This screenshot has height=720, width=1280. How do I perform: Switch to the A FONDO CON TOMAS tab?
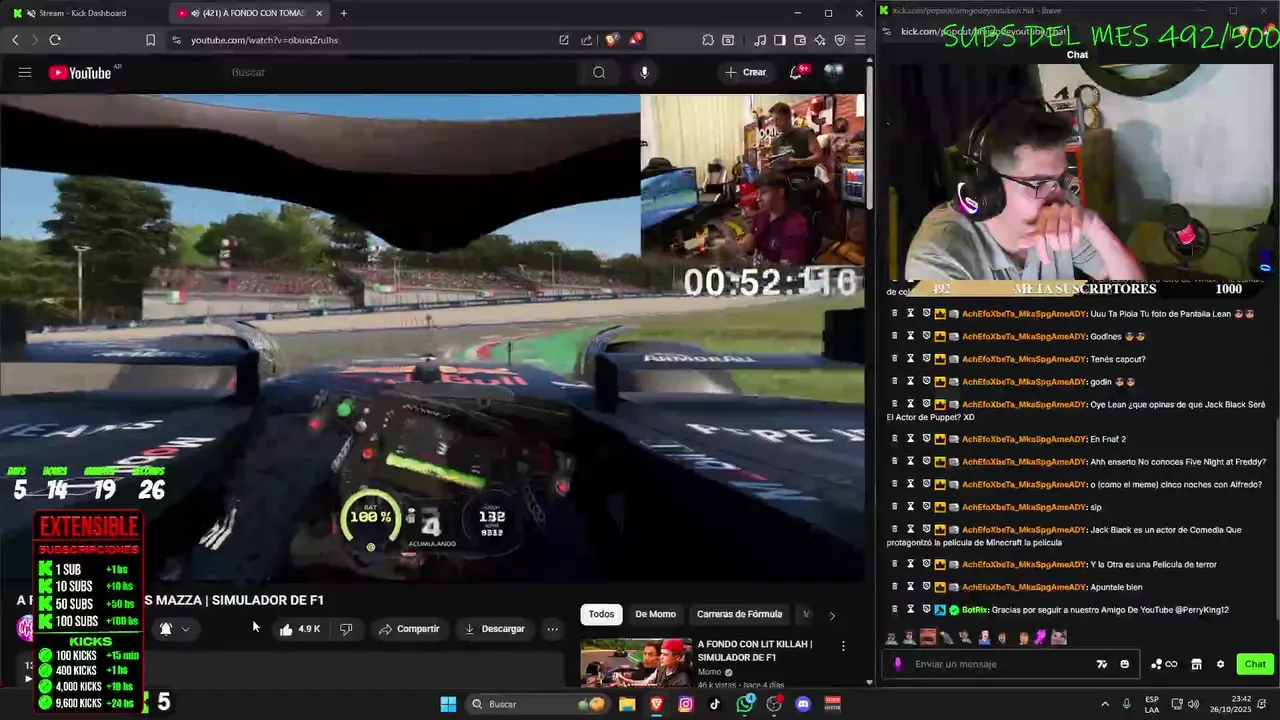[x=247, y=13]
